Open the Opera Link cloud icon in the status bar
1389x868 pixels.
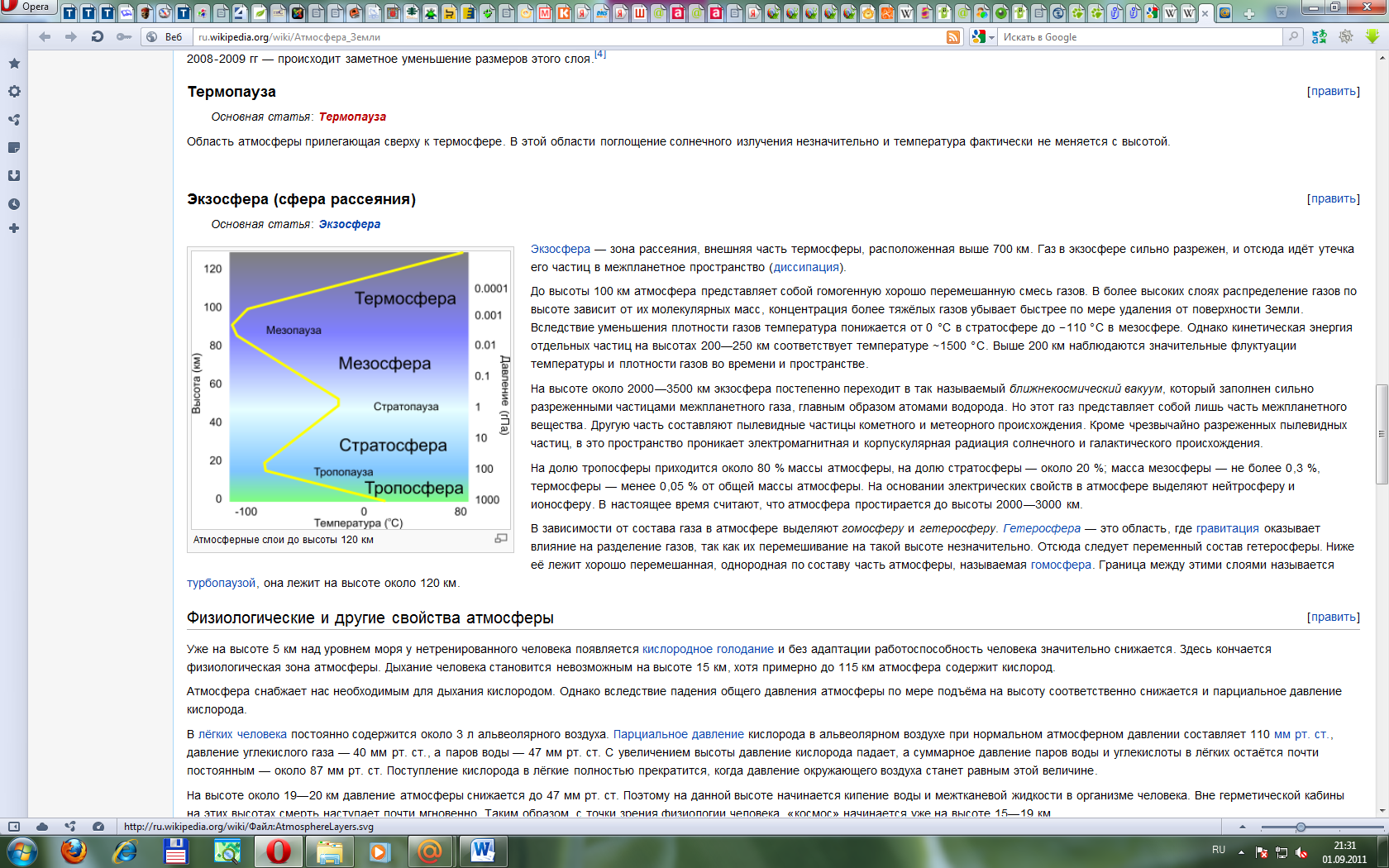pyautogui.click(x=42, y=827)
